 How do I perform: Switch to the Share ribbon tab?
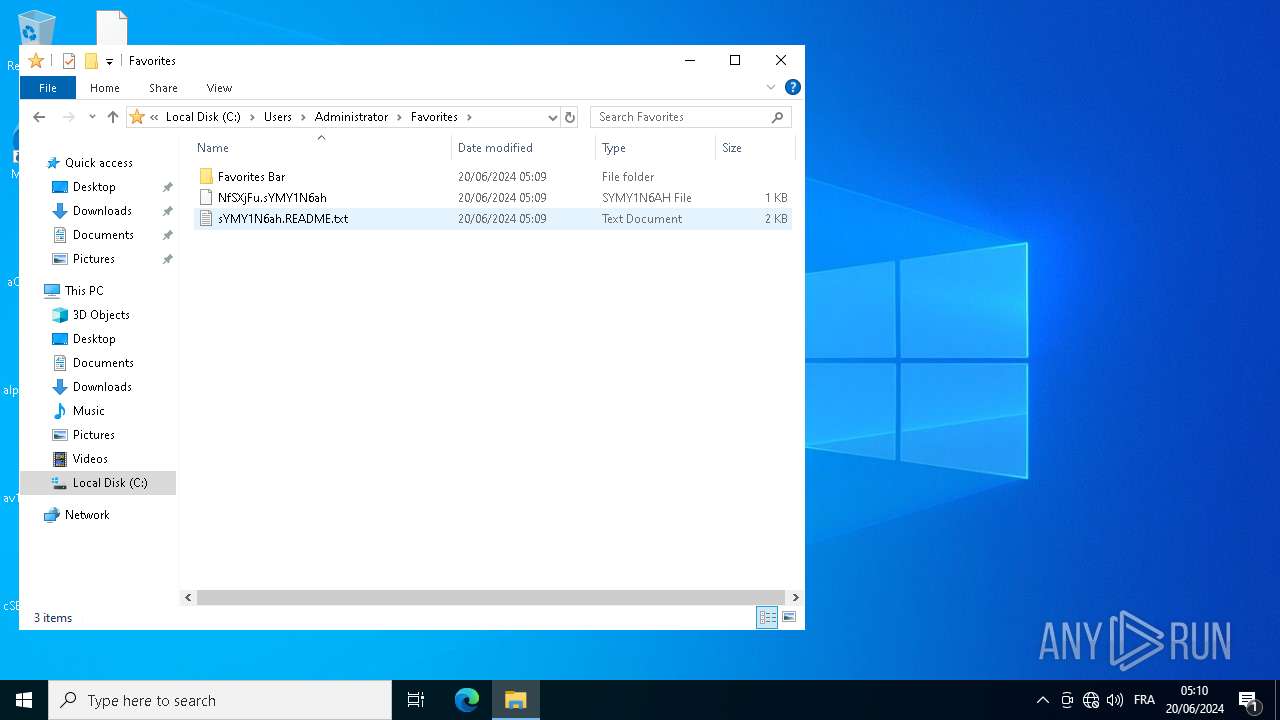163,88
